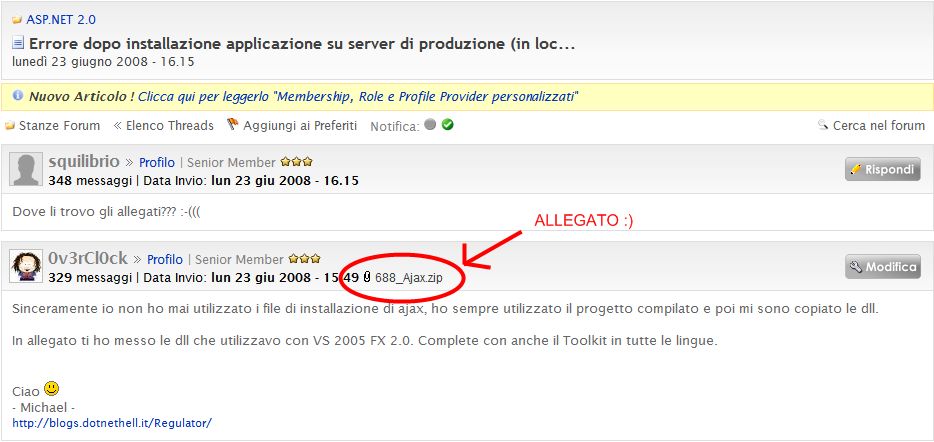The image size is (934, 442).
Task: Open squilibrio username link
Action: pyautogui.click(x=84, y=161)
